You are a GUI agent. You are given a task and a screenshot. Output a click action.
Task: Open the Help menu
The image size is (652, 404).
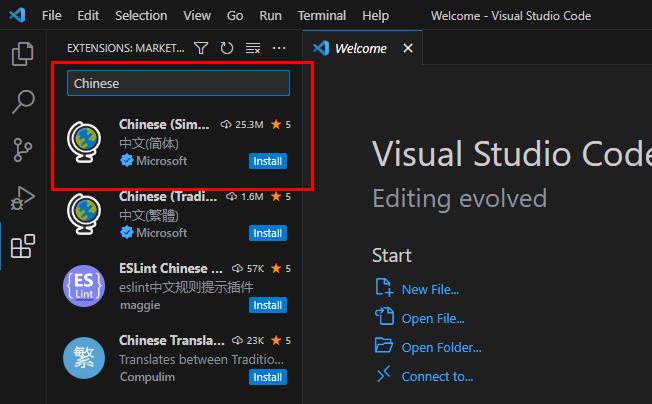coord(375,16)
